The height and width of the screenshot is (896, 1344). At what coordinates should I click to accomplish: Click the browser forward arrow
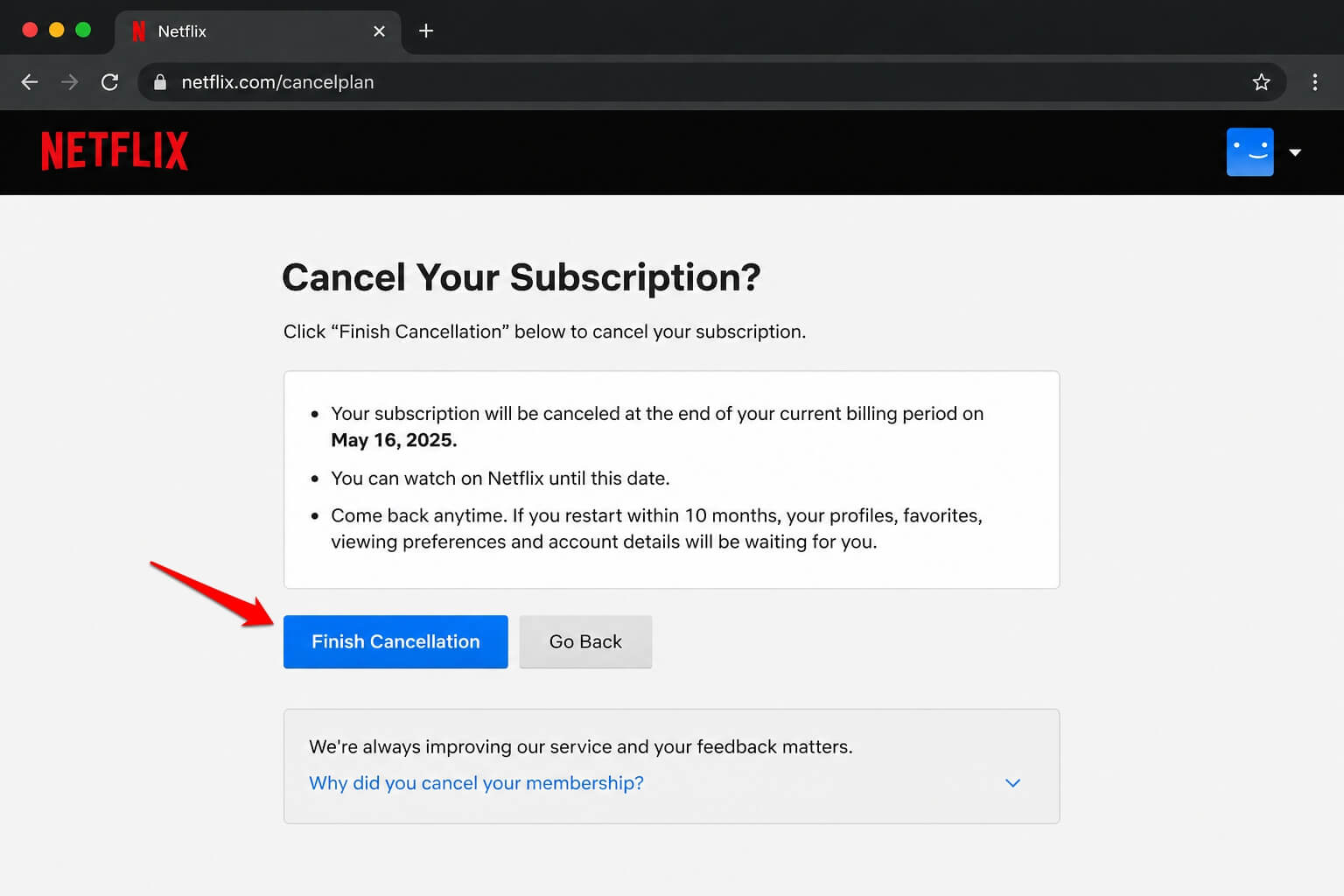69,81
